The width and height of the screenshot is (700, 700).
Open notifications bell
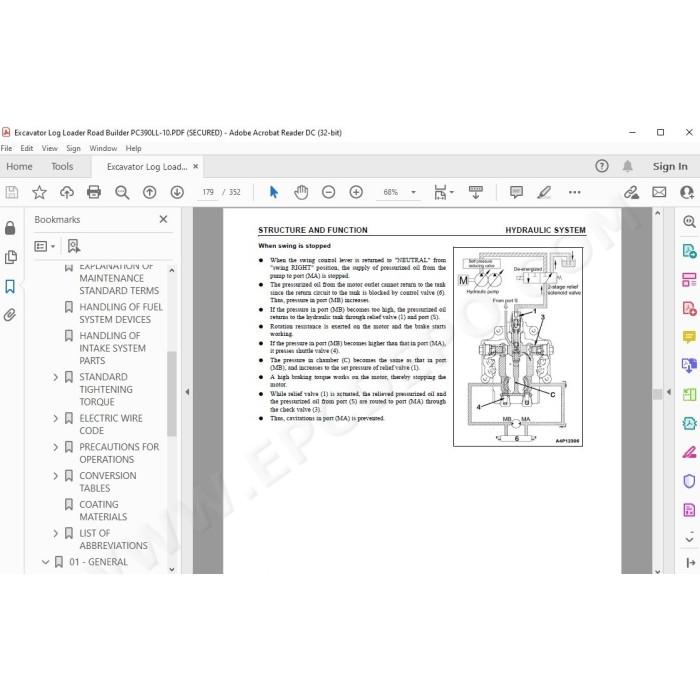[628, 167]
